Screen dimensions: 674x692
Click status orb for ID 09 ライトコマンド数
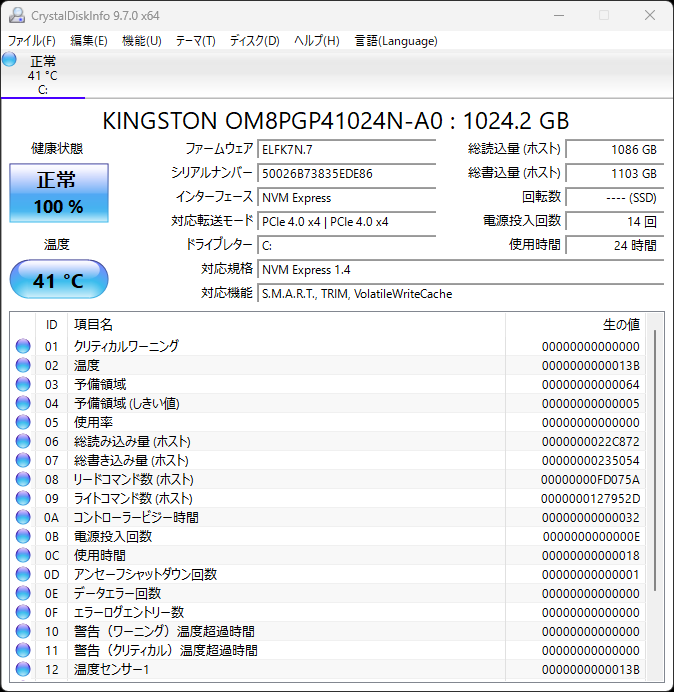tap(23, 498)
